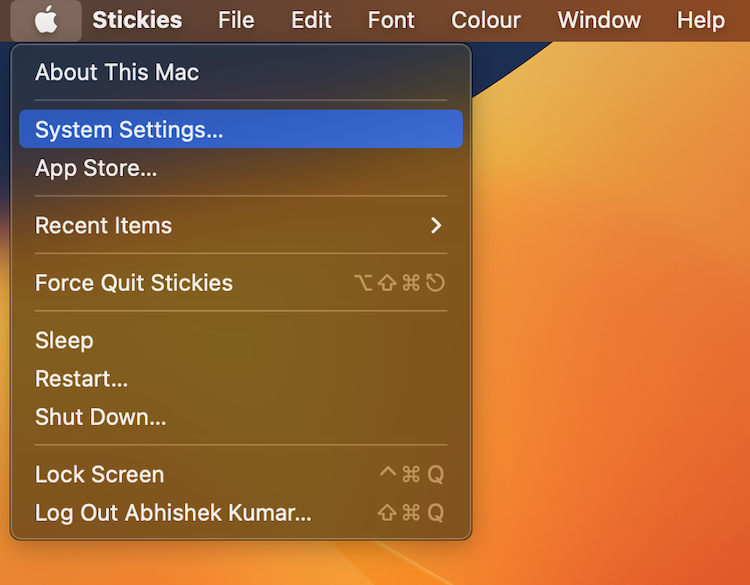Open the Edit menu
This screenshot has height=585, width=750.
311,21
